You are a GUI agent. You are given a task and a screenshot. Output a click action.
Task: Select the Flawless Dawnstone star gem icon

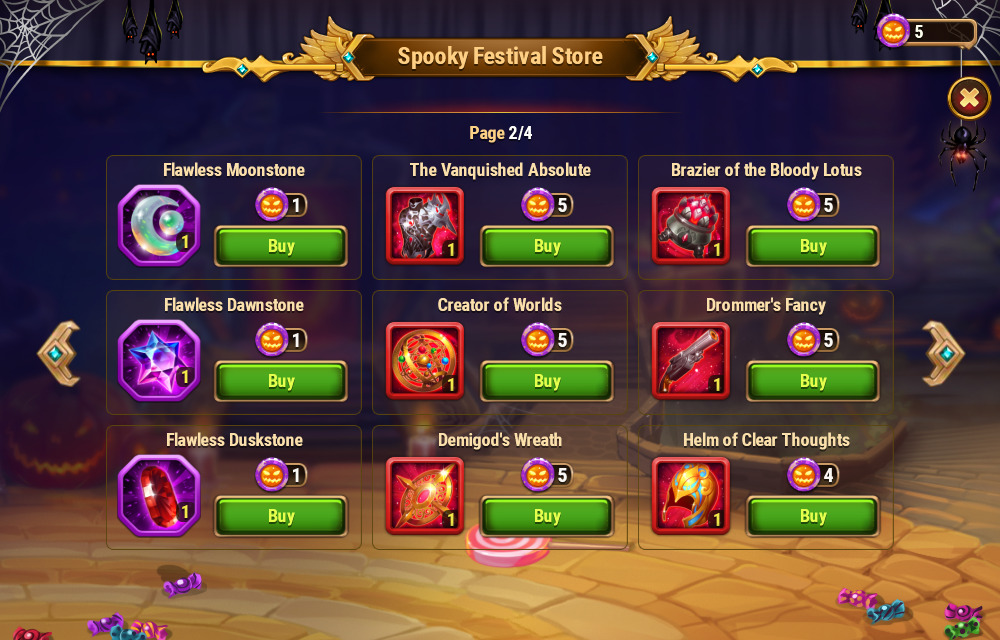coord(159,361)
